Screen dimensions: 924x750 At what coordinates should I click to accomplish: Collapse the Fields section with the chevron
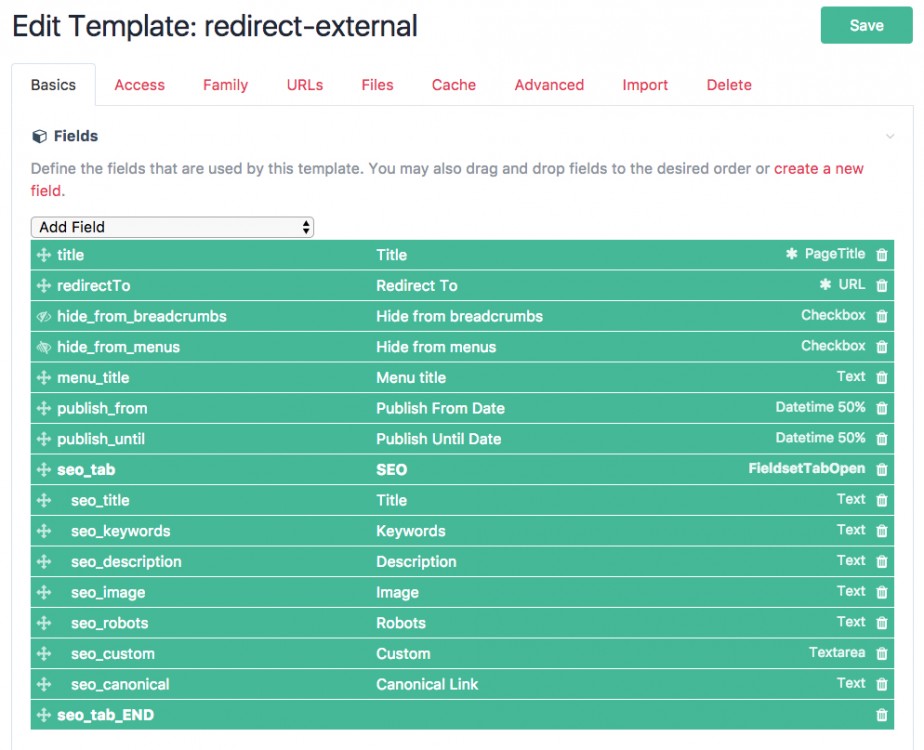coord(889,136)
